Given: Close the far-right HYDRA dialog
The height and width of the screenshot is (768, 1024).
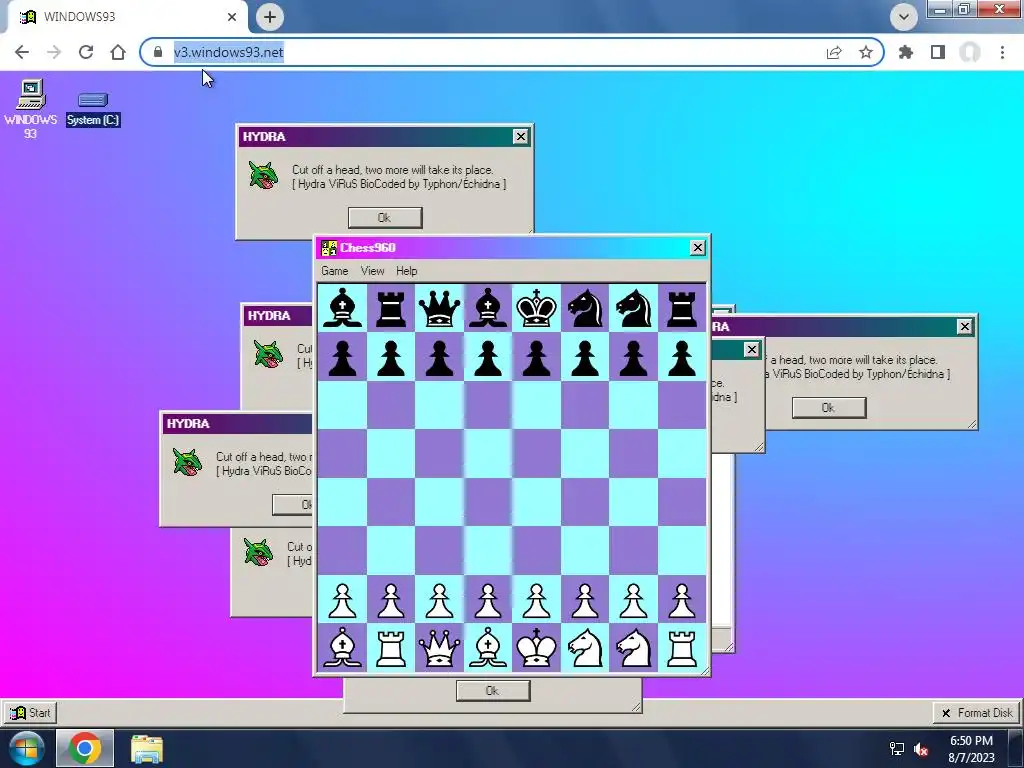Looking at the screenshot, I should point(964,327).
